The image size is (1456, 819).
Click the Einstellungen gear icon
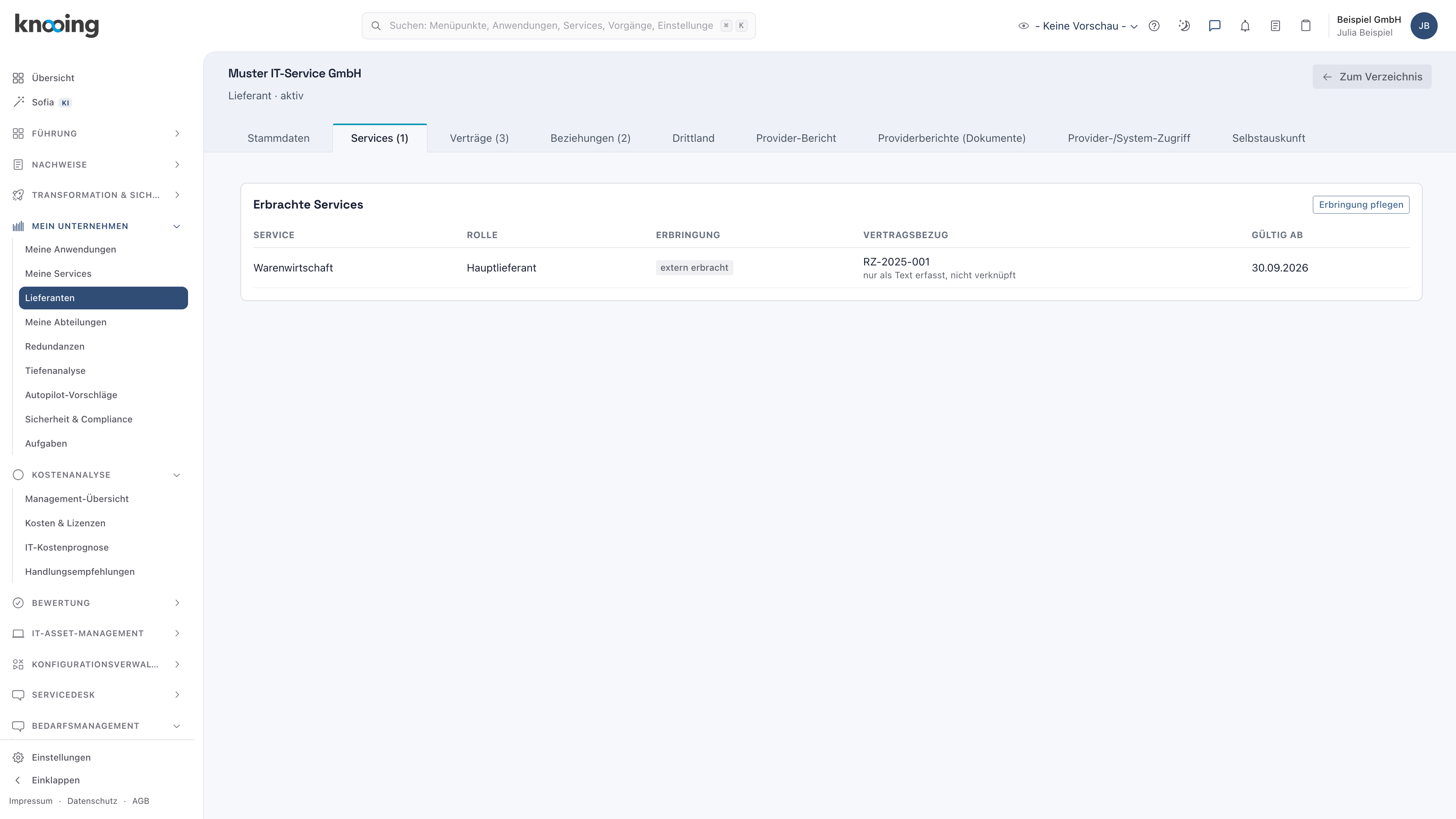click(18, 758)
